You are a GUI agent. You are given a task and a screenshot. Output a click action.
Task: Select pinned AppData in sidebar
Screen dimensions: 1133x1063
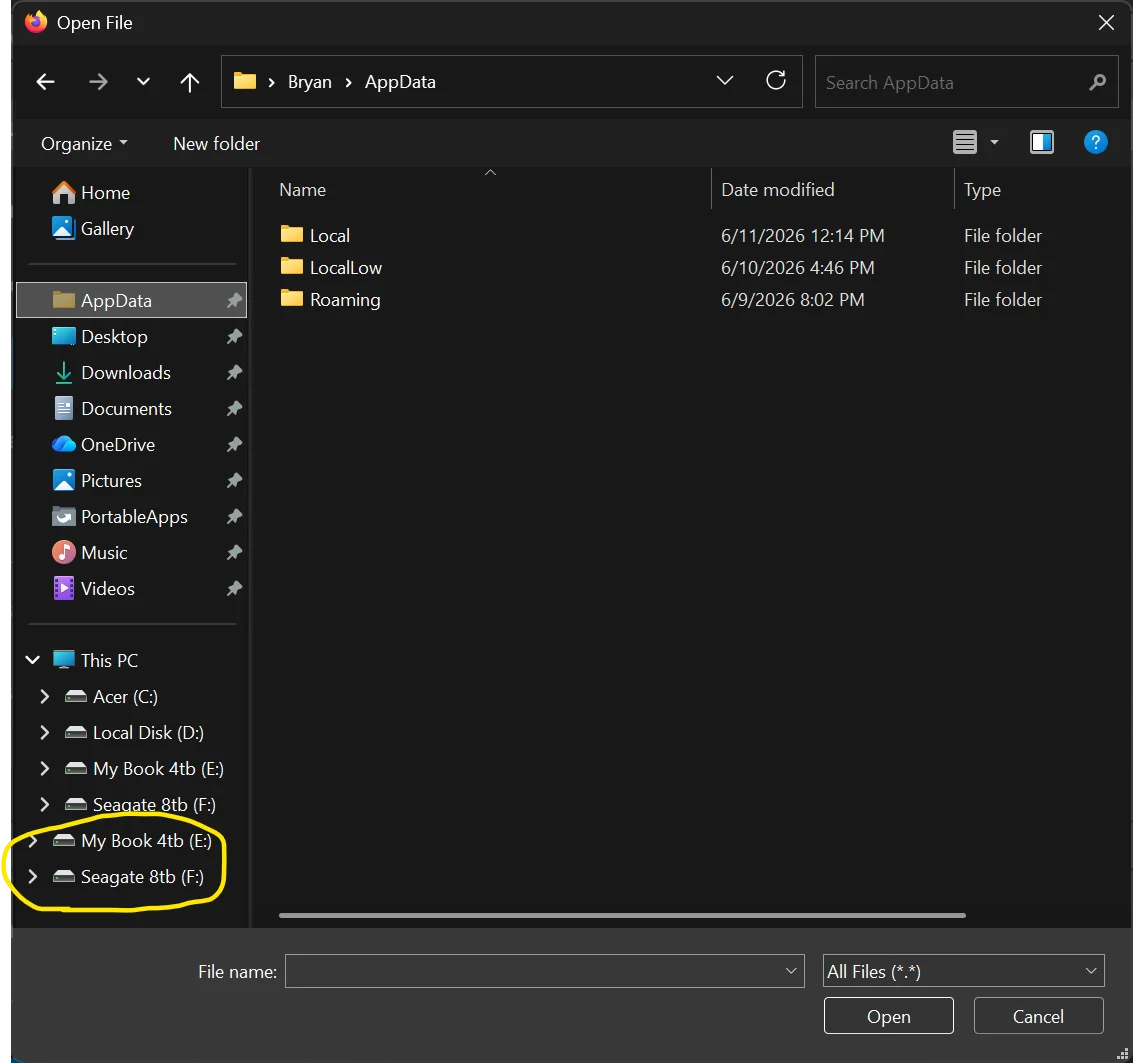point(132,301)
